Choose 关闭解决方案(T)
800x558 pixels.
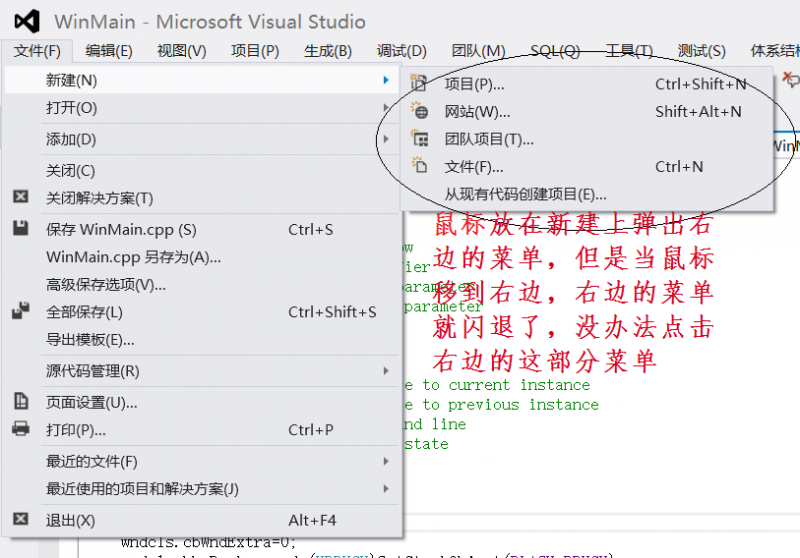tap(201, 198)
